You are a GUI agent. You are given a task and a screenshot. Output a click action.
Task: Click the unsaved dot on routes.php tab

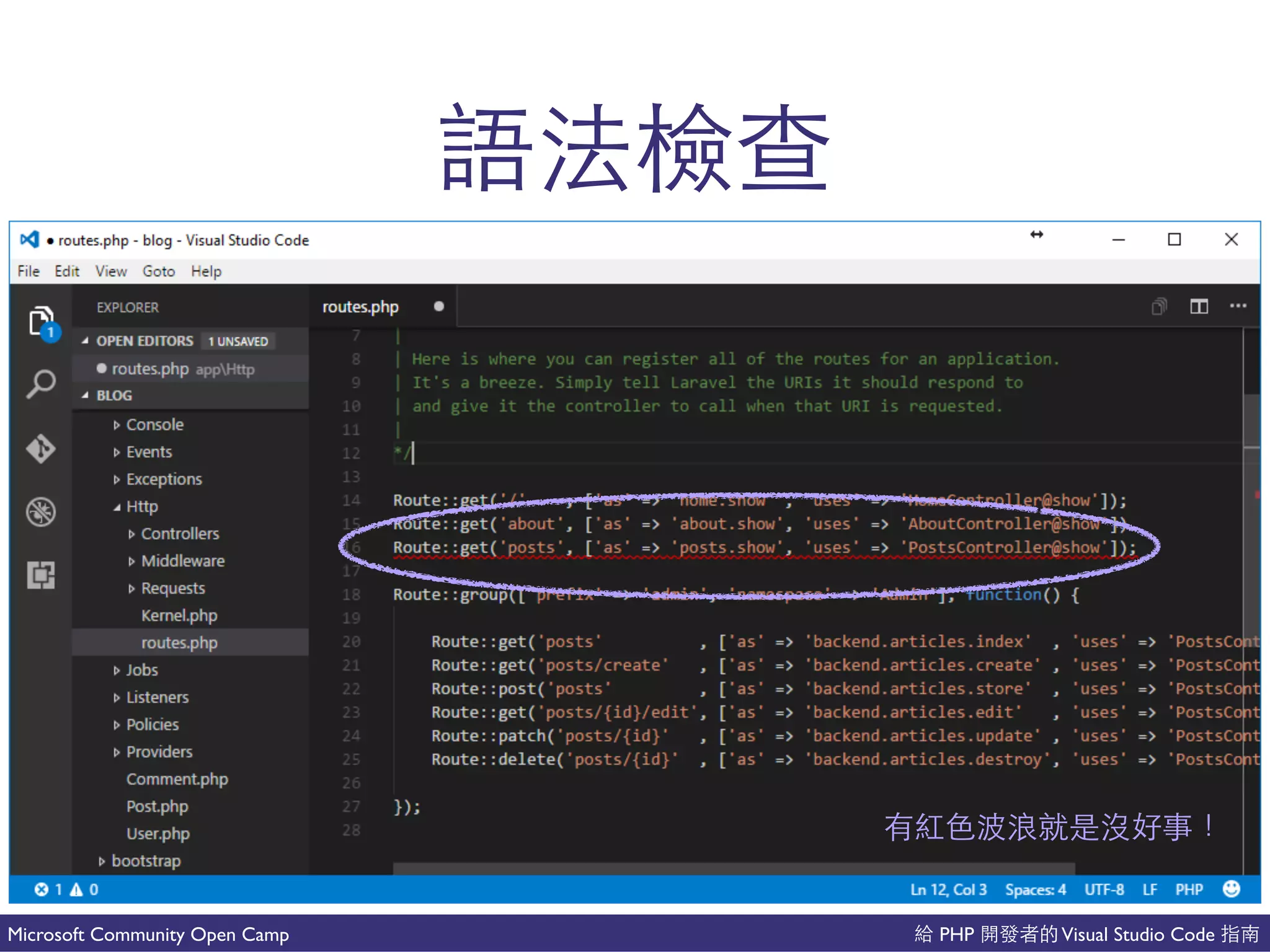[439, 306]
